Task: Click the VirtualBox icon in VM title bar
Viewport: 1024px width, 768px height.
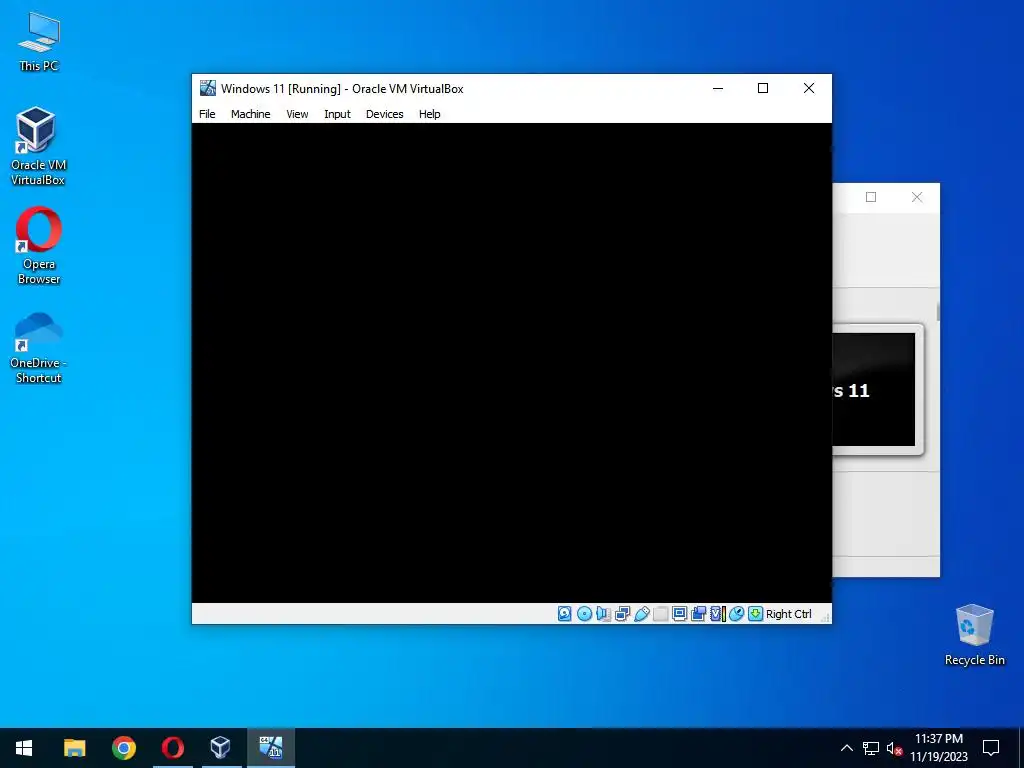Action: coord(208,88)
